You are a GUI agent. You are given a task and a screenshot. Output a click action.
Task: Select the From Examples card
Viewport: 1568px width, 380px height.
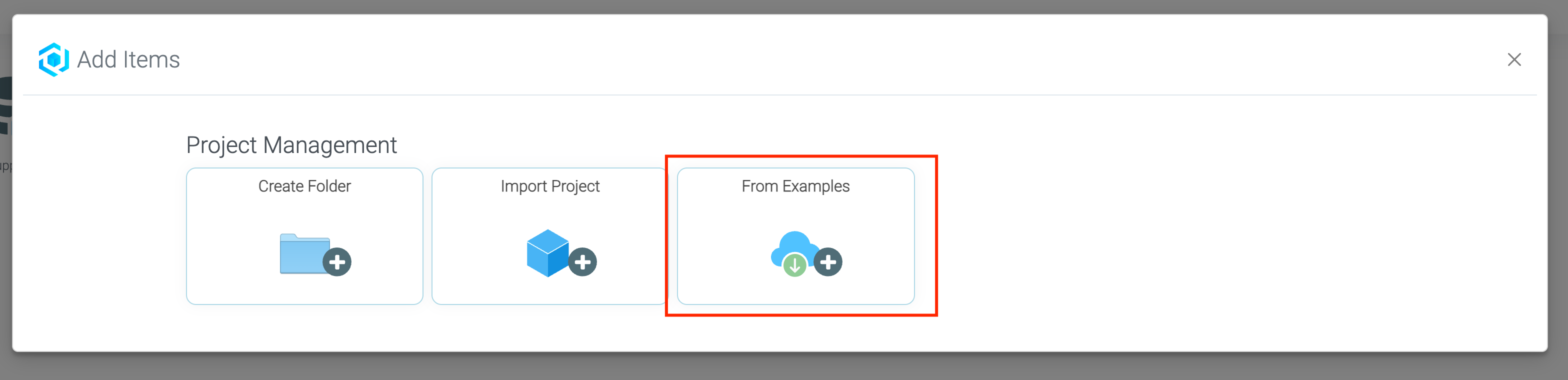tap(795, 236)
